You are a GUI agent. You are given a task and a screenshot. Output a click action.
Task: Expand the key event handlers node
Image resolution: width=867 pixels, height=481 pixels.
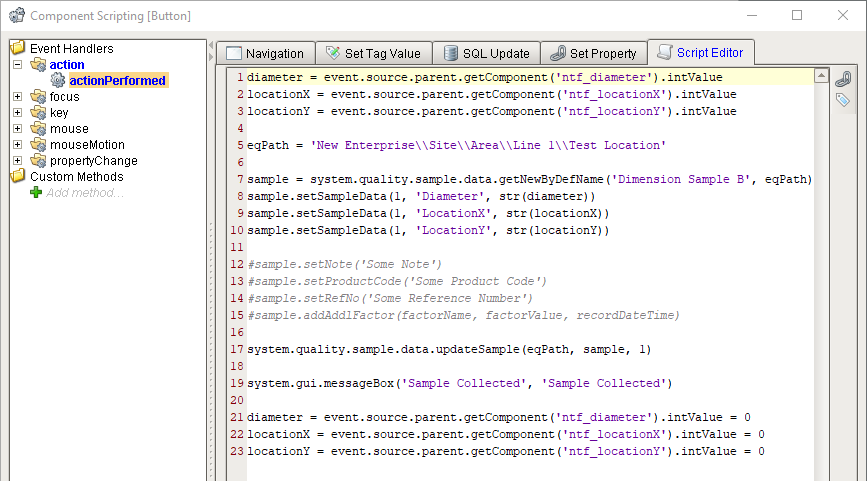tap(18, 113)
